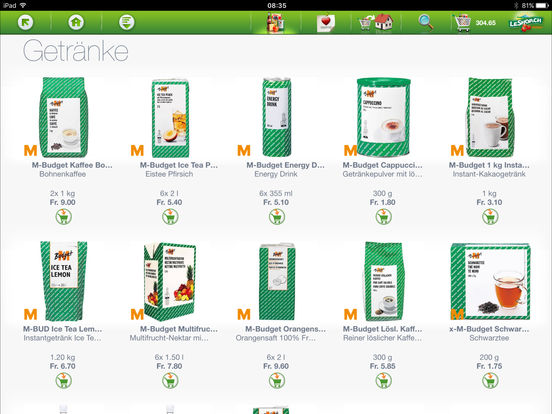This screenshot has width=552, height=414.
Task: Click price Fr. 9.60
Action: tap(276, 366)
